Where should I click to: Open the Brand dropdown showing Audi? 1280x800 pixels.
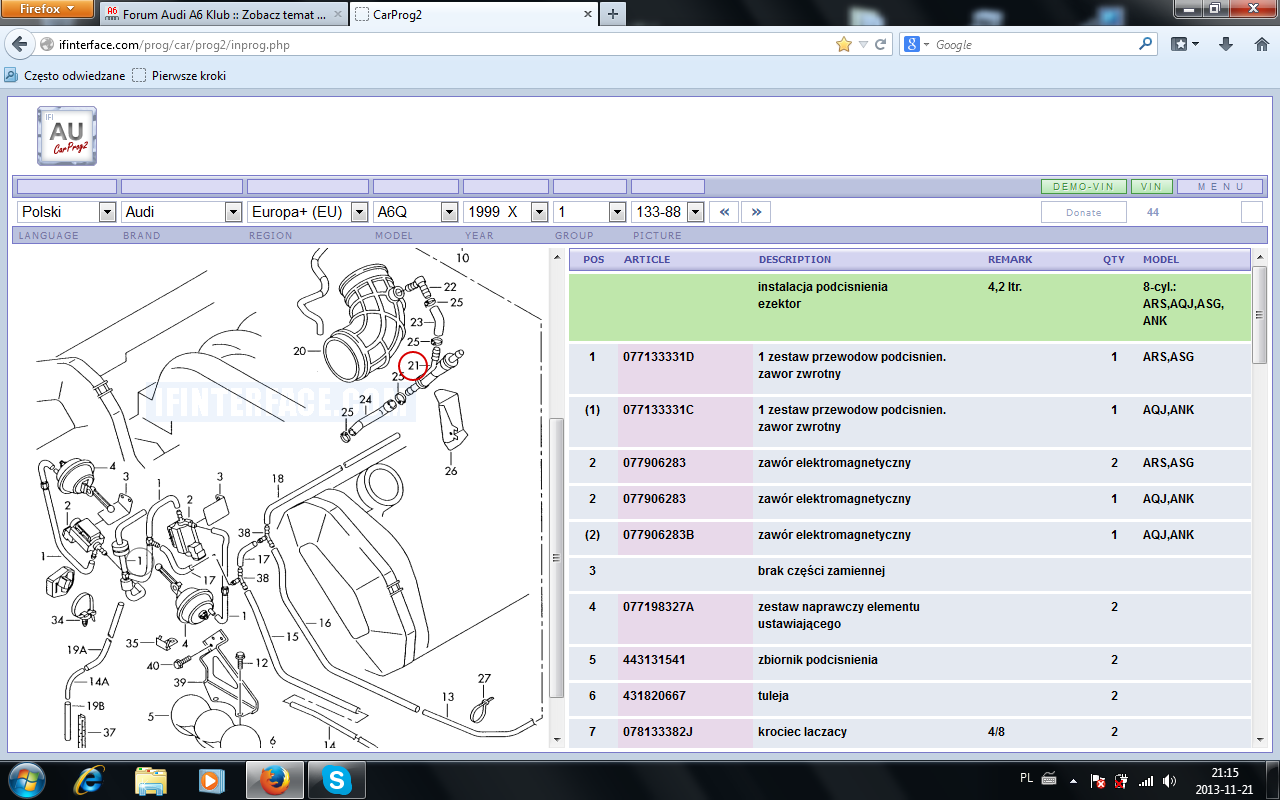click(x=182, y=212)
